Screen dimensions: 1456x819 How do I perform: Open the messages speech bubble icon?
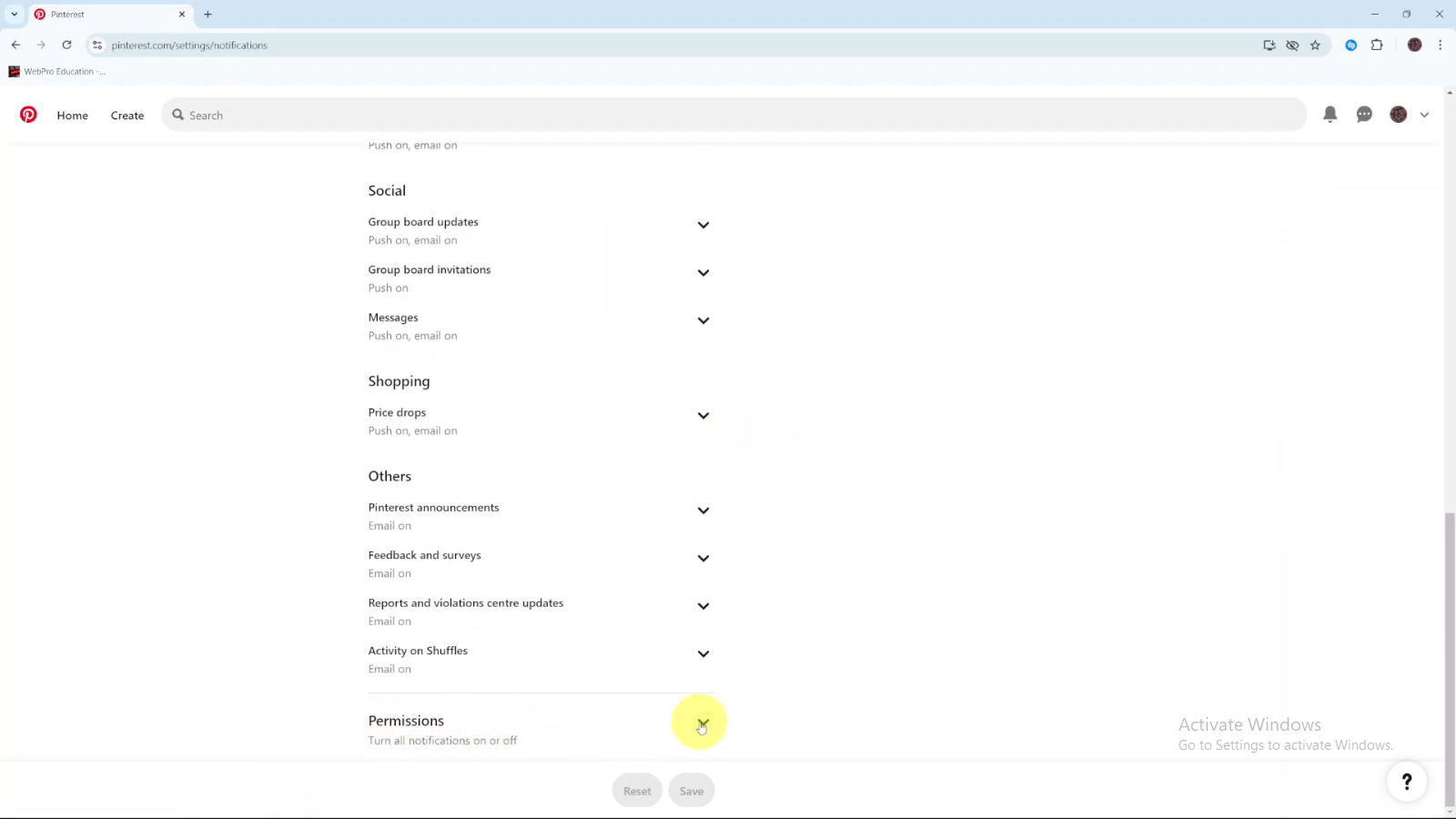tap(1364, 115)
